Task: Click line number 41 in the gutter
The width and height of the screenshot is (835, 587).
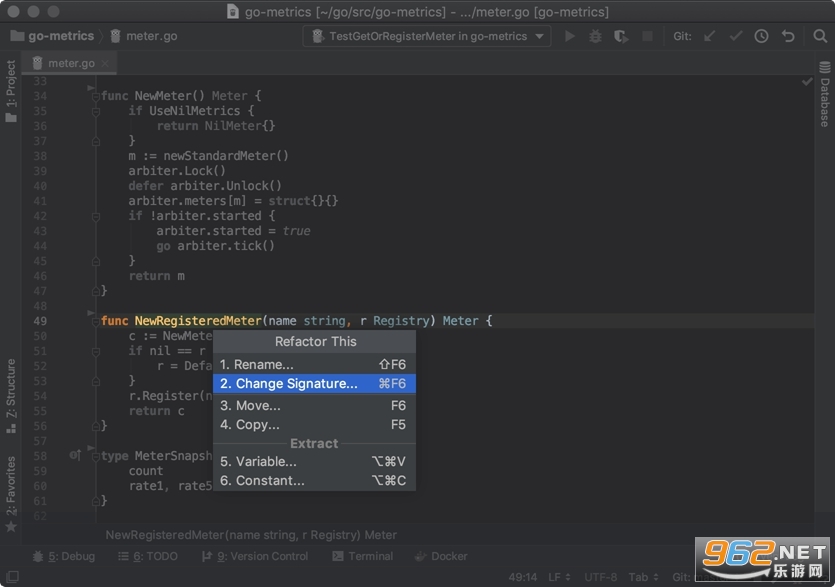Action: click(40, 201)
